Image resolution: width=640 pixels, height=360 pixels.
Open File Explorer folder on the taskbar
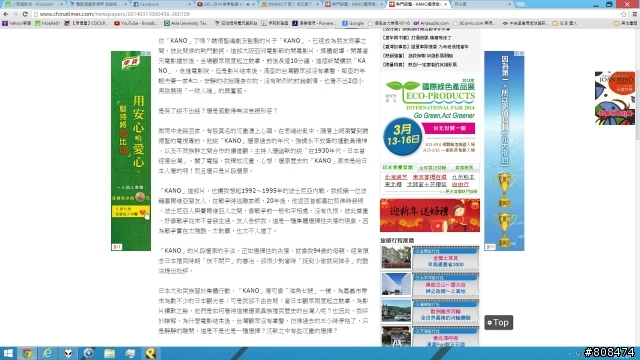point(109,353)
